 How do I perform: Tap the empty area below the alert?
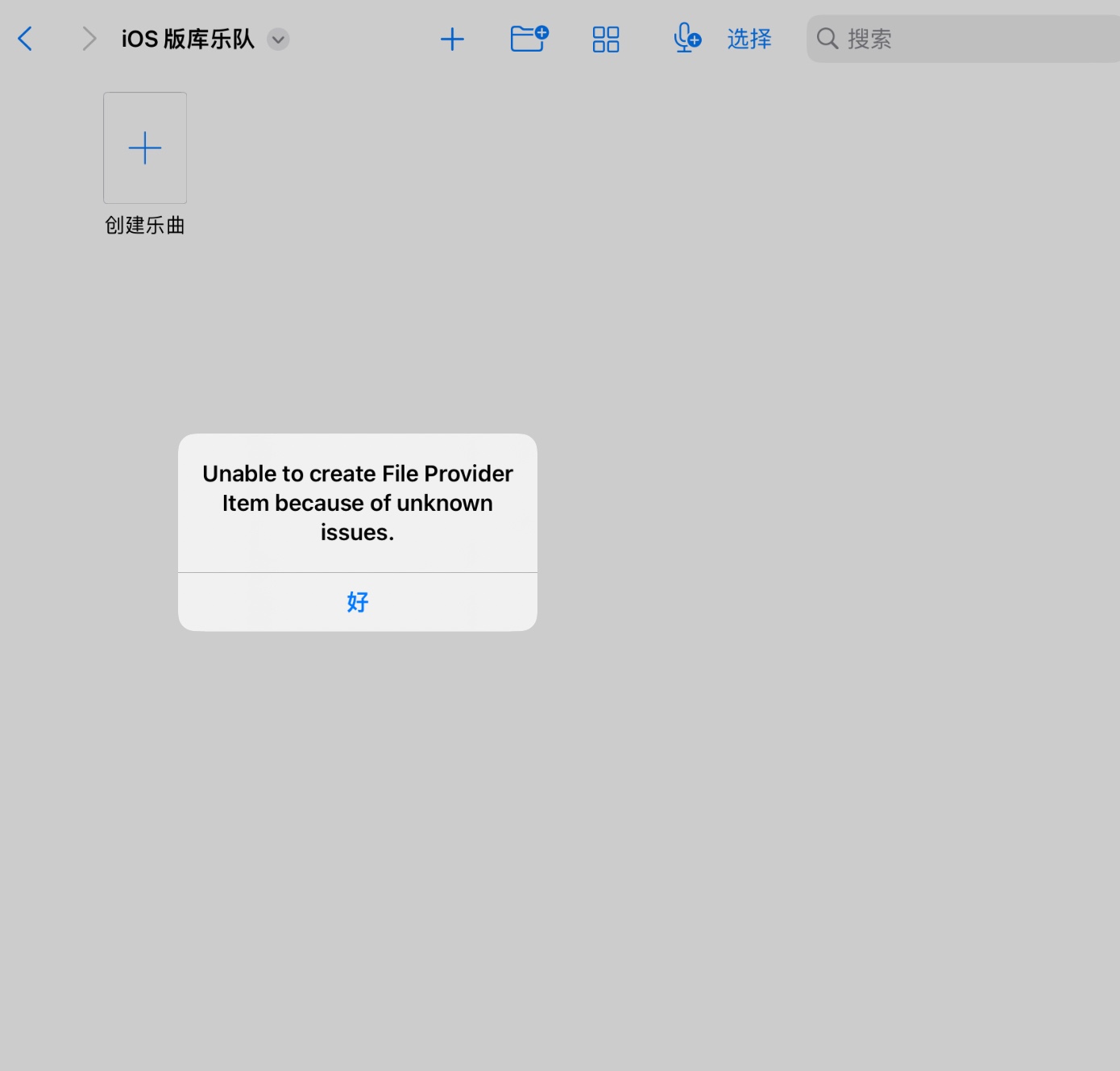[x=358, y=806]
